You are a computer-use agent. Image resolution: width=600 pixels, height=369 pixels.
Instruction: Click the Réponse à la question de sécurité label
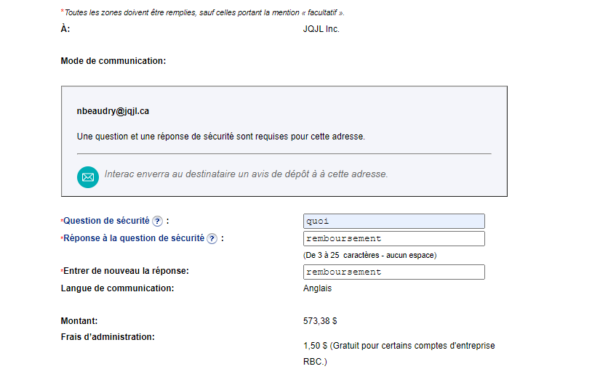click(134, 238)
